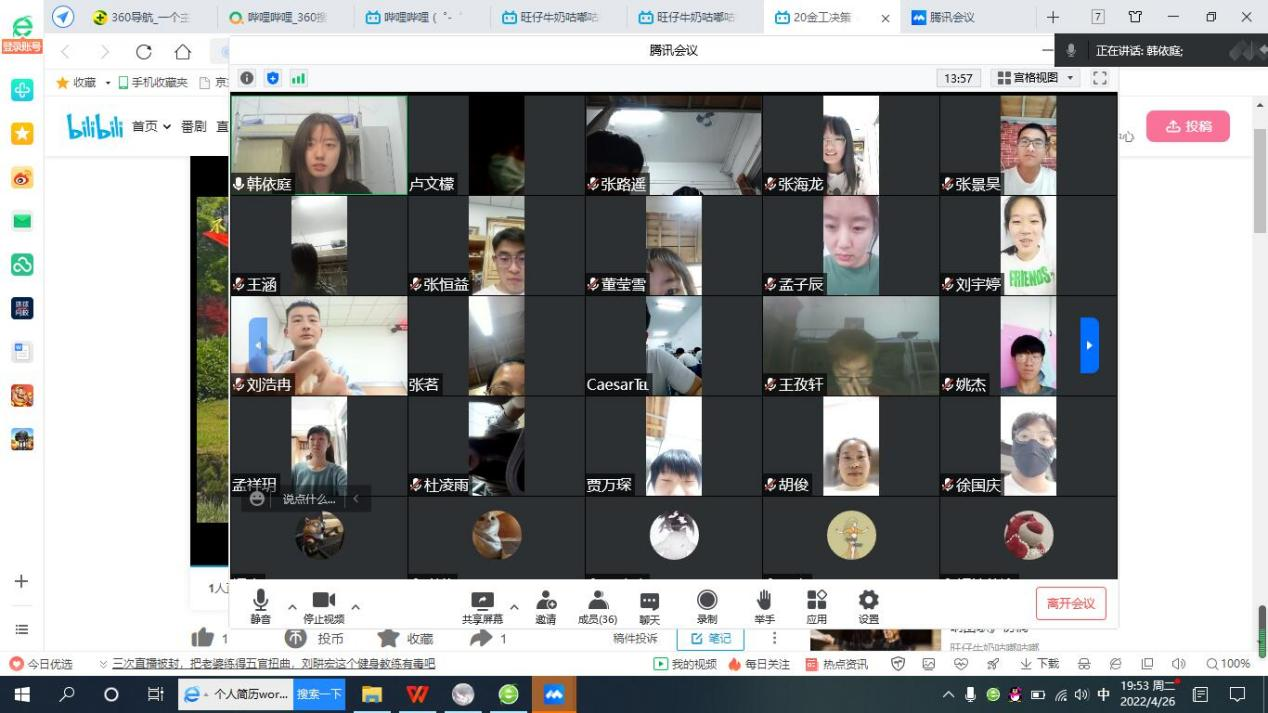Open the 应用 apps icon

[817, 606]
